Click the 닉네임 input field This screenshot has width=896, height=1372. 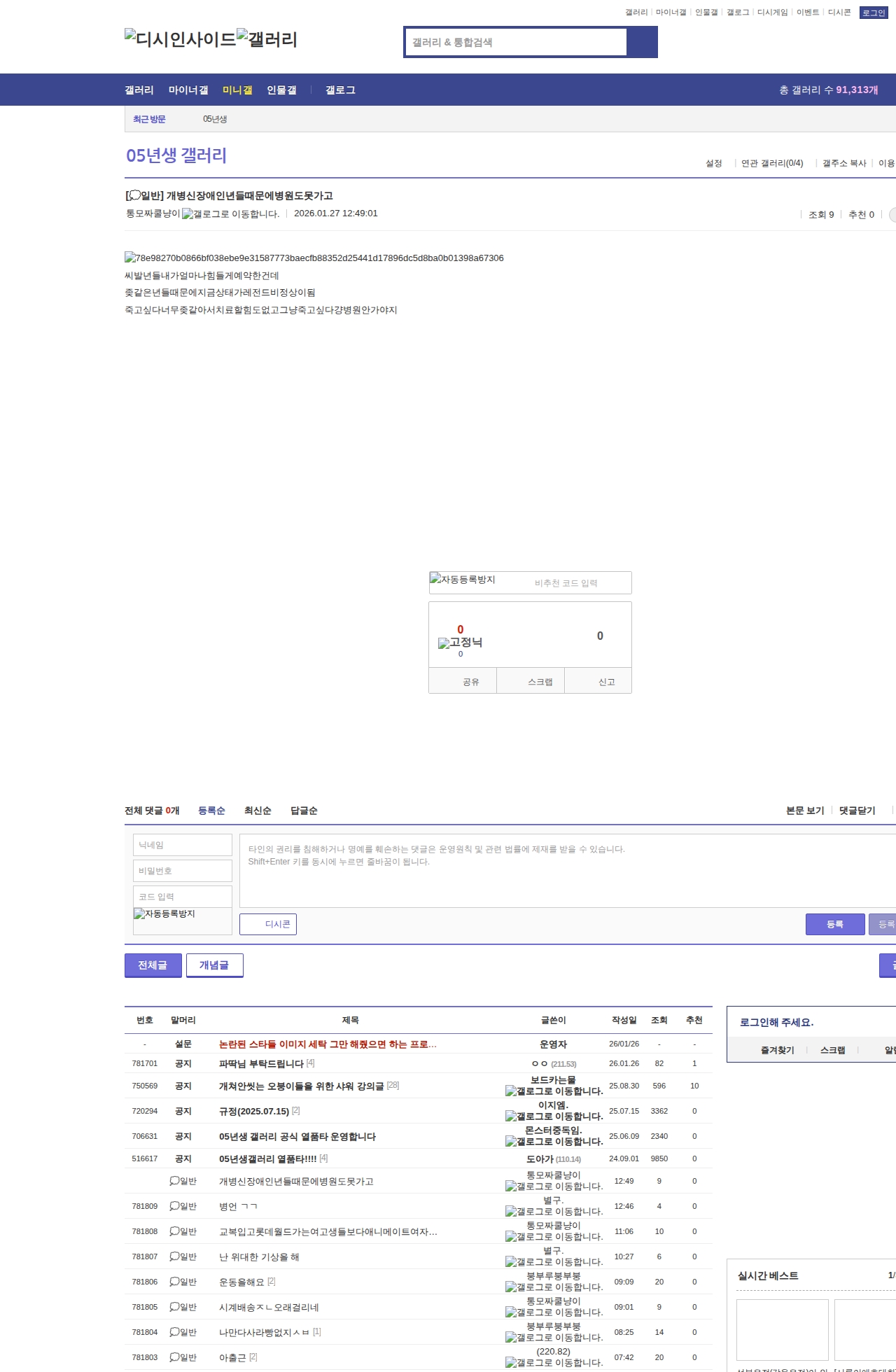click(183, 845)
